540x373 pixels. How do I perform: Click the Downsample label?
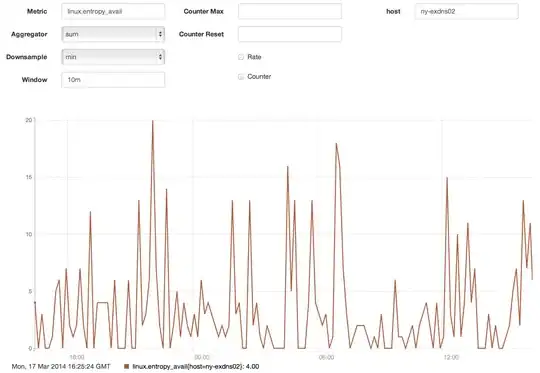coord(27,57)
